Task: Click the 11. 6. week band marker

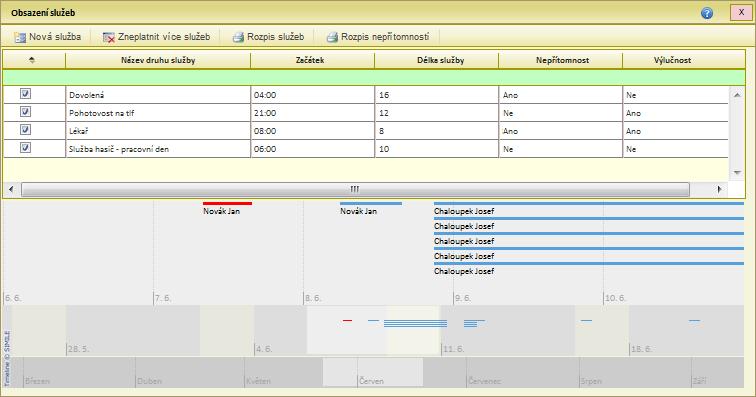Action: pos(453,349)
